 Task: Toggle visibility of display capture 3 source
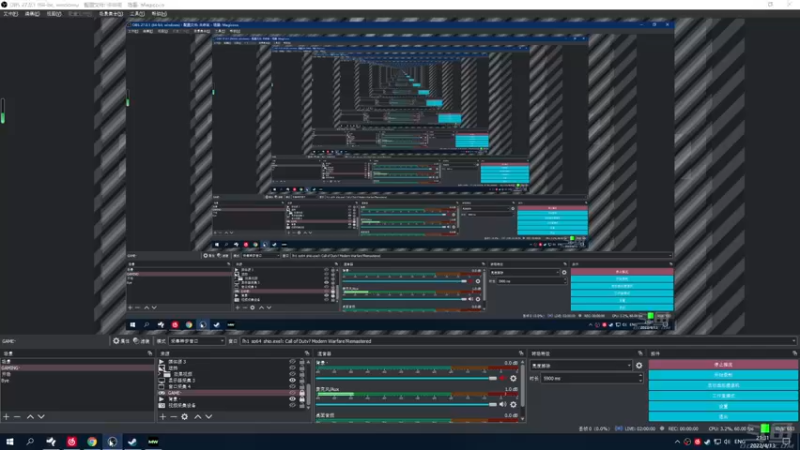292,380
